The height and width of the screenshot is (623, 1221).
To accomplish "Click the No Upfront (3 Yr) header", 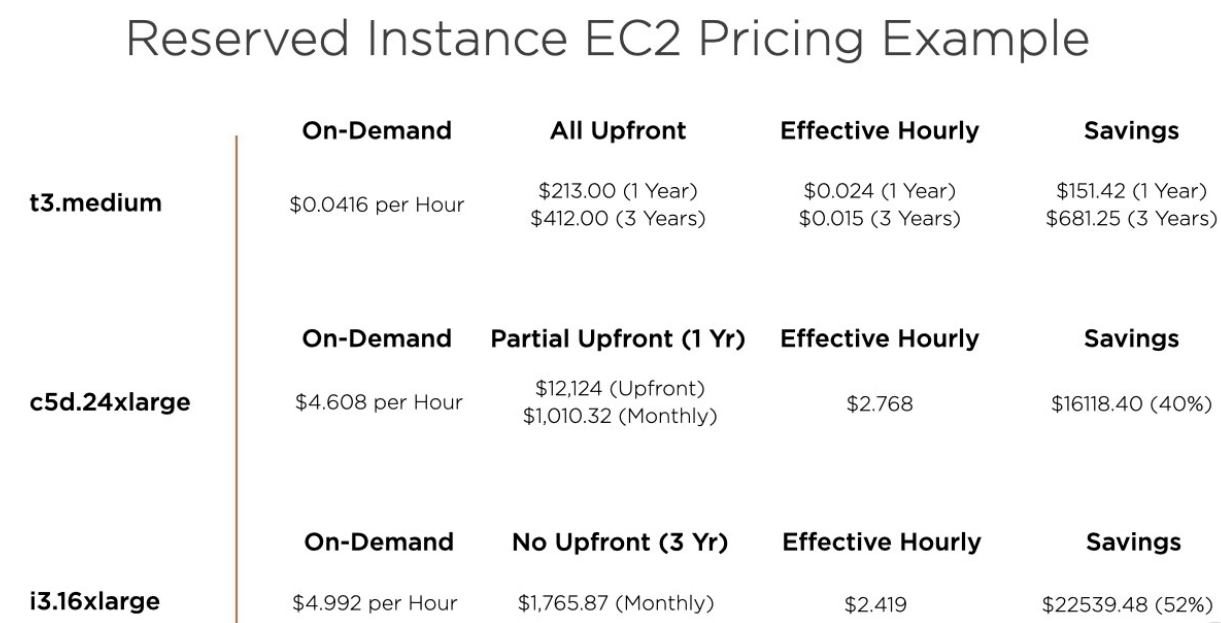I will tap(617, 541).
